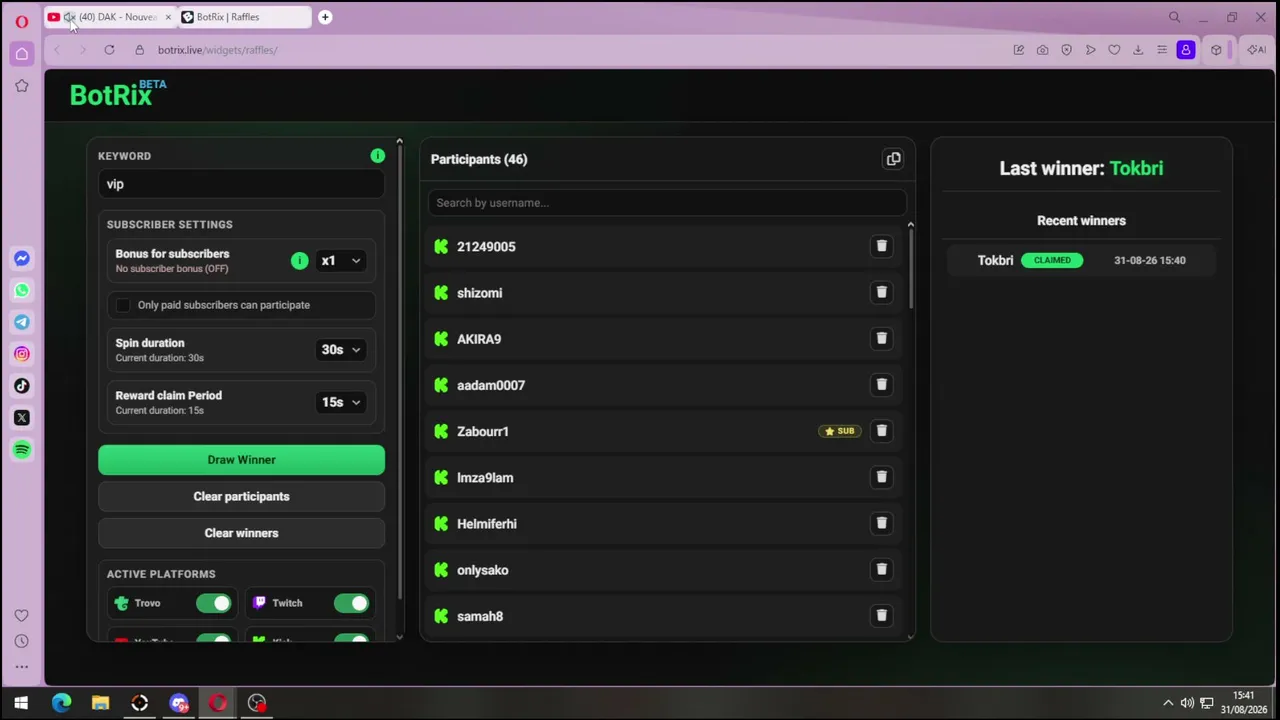
Task: Open Opera main menu logo
Action: pyautogui.click(x=22, y=21)
